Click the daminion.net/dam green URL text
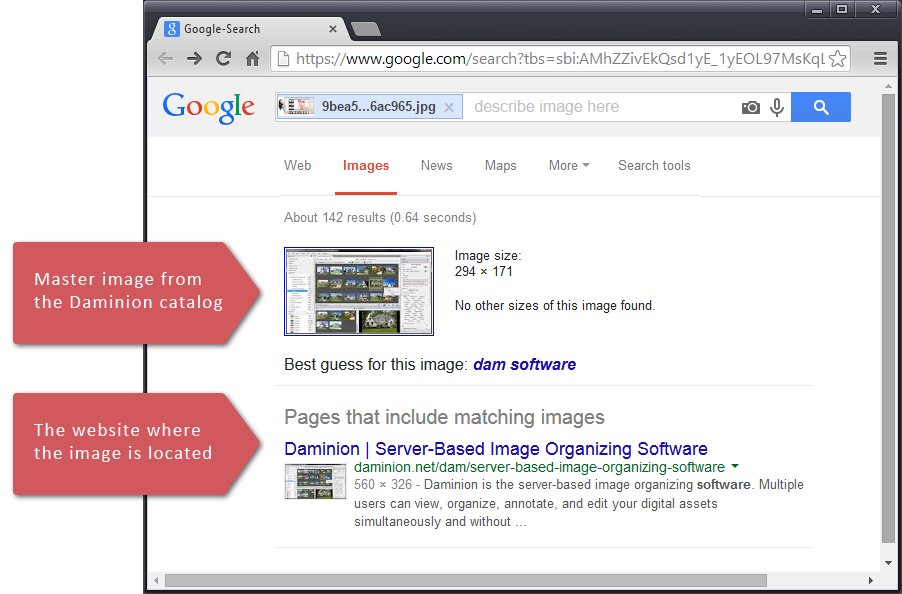Image resolution: width=902 pixels, height=594 pixels. click(539, 467)
